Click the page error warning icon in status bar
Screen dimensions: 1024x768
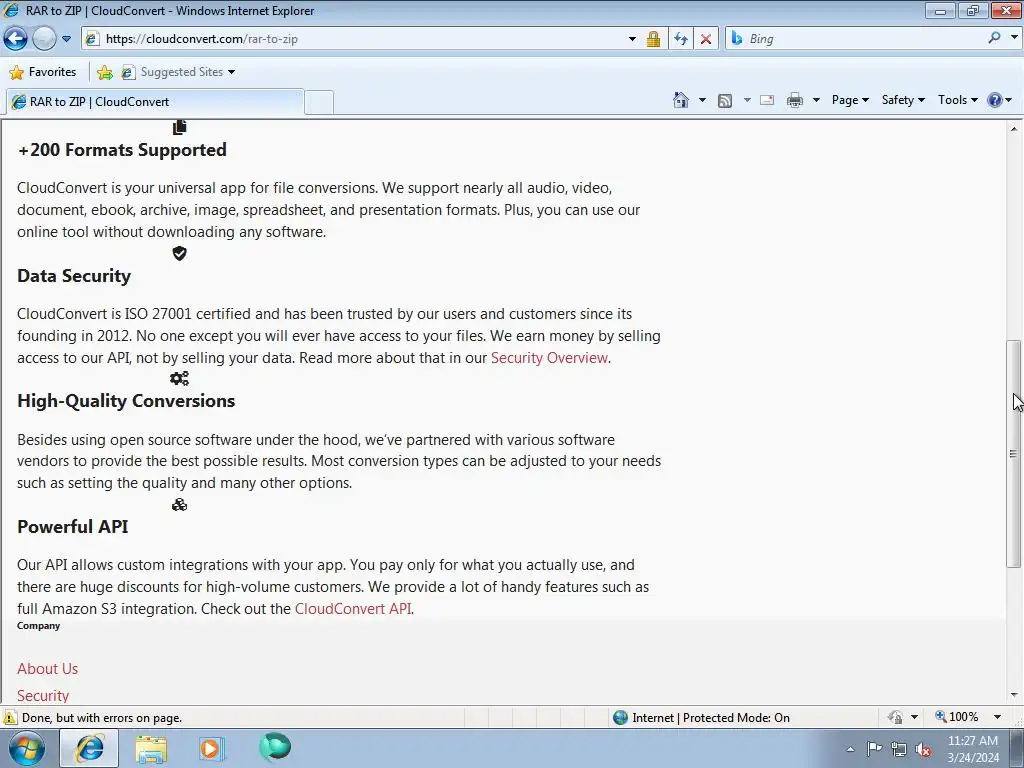coord(9,718)
